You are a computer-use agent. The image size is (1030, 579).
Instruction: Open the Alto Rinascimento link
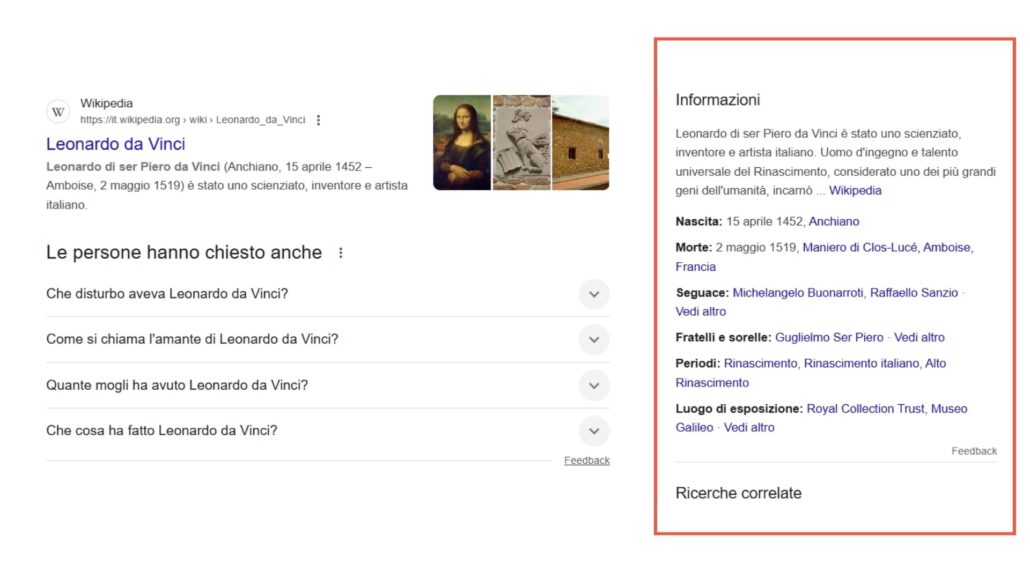[x=811, y=373]
